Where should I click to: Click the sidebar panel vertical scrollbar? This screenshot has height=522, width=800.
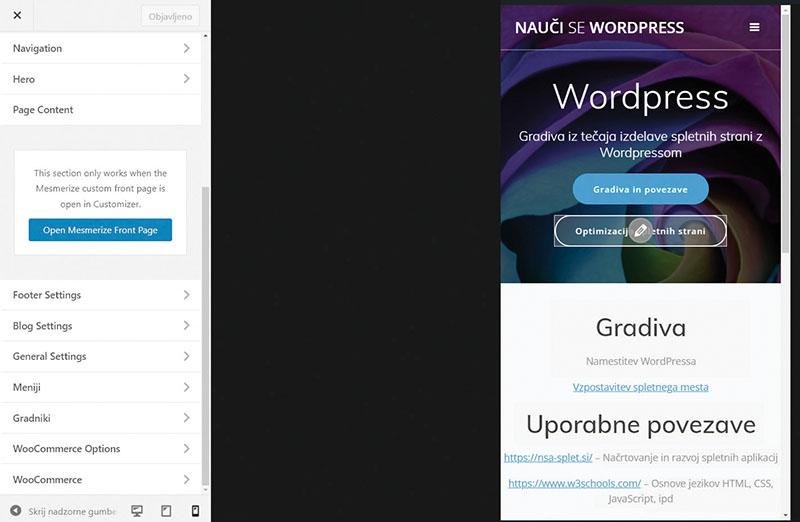[206, 330]
